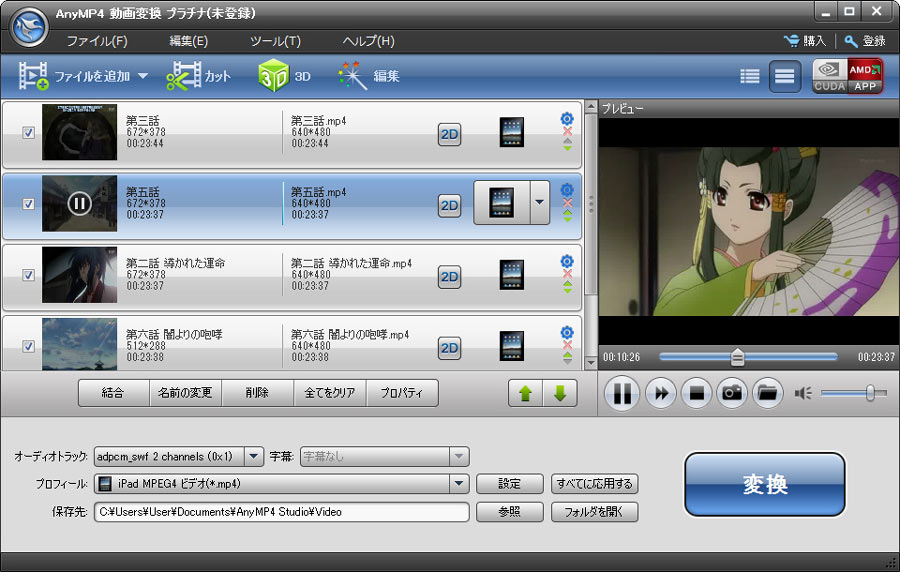Uncheck the 第六話 闇よりの咆哮 checkbox
The height and width of the screenshot is (572, 900).
(x=29, y=346)
